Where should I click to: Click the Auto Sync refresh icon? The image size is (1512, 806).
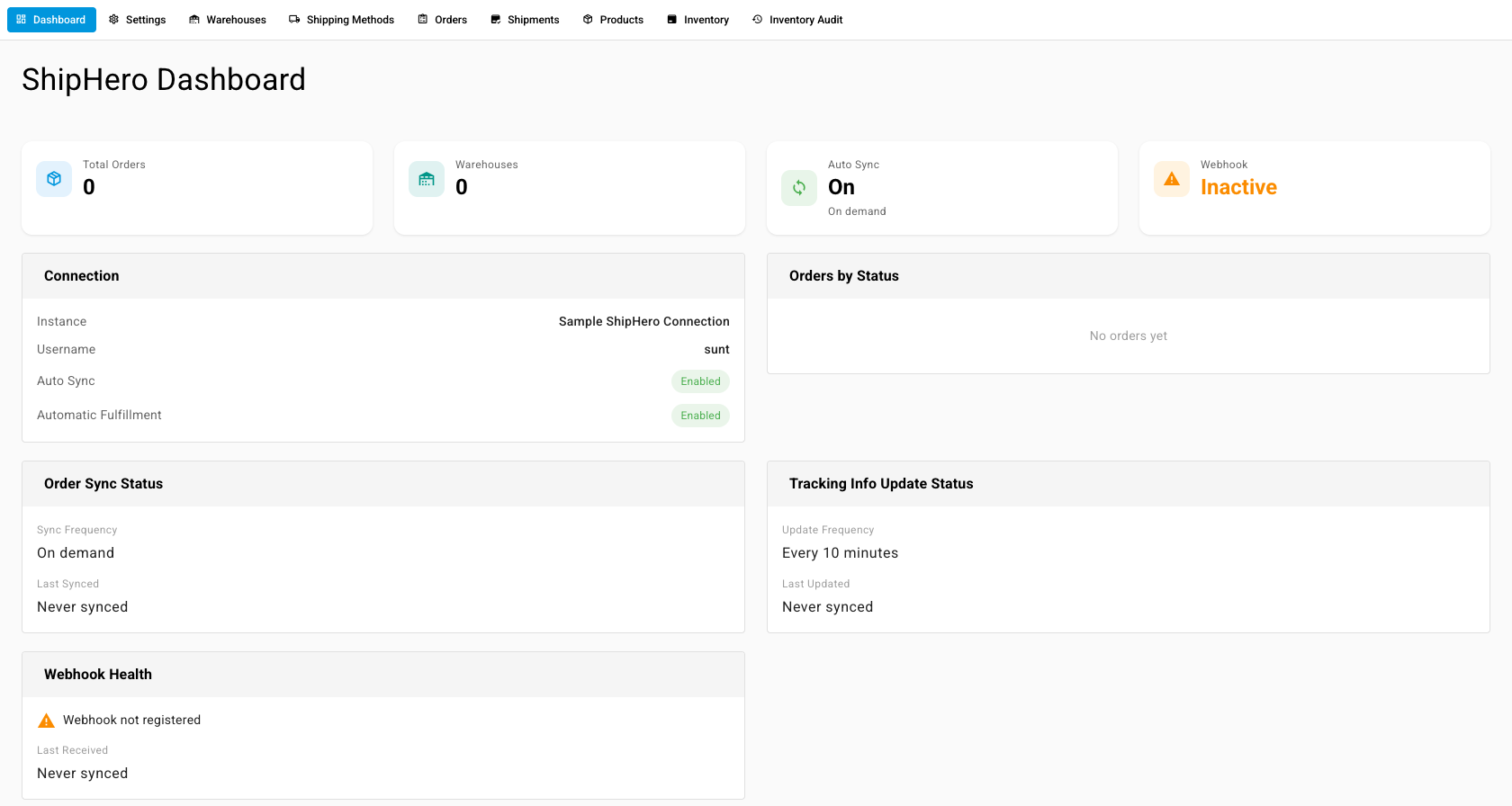[799, 188]
